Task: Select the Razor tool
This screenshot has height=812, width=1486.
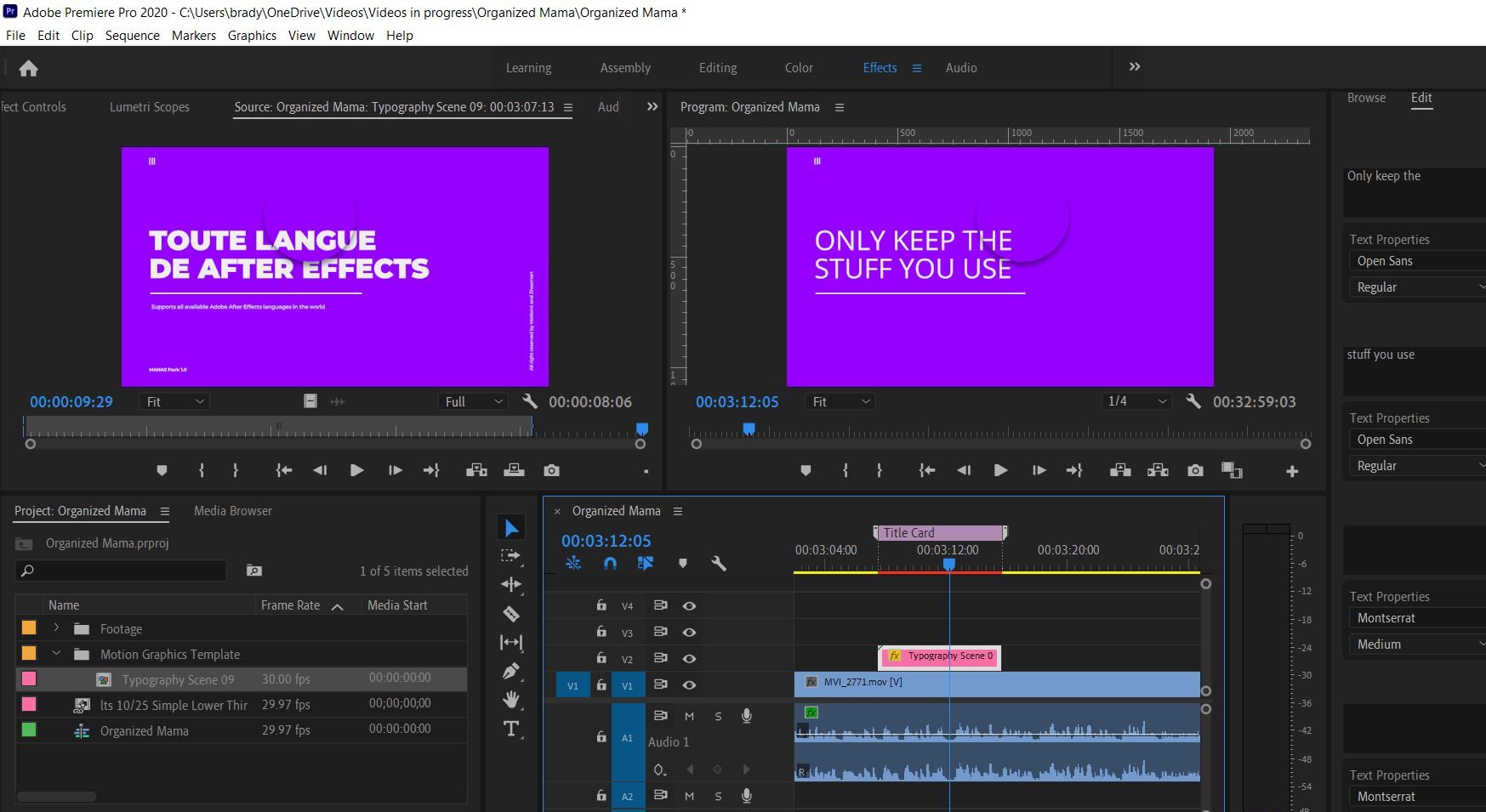Action: point(511,613)
